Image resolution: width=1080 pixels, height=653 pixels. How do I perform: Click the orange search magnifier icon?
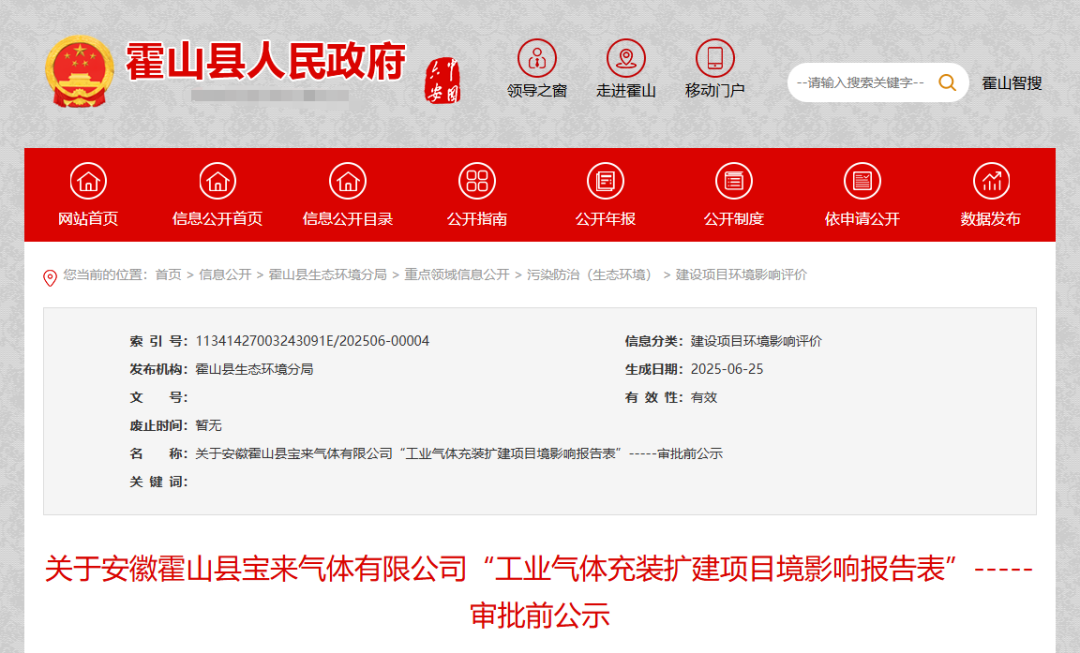(947, 83)
